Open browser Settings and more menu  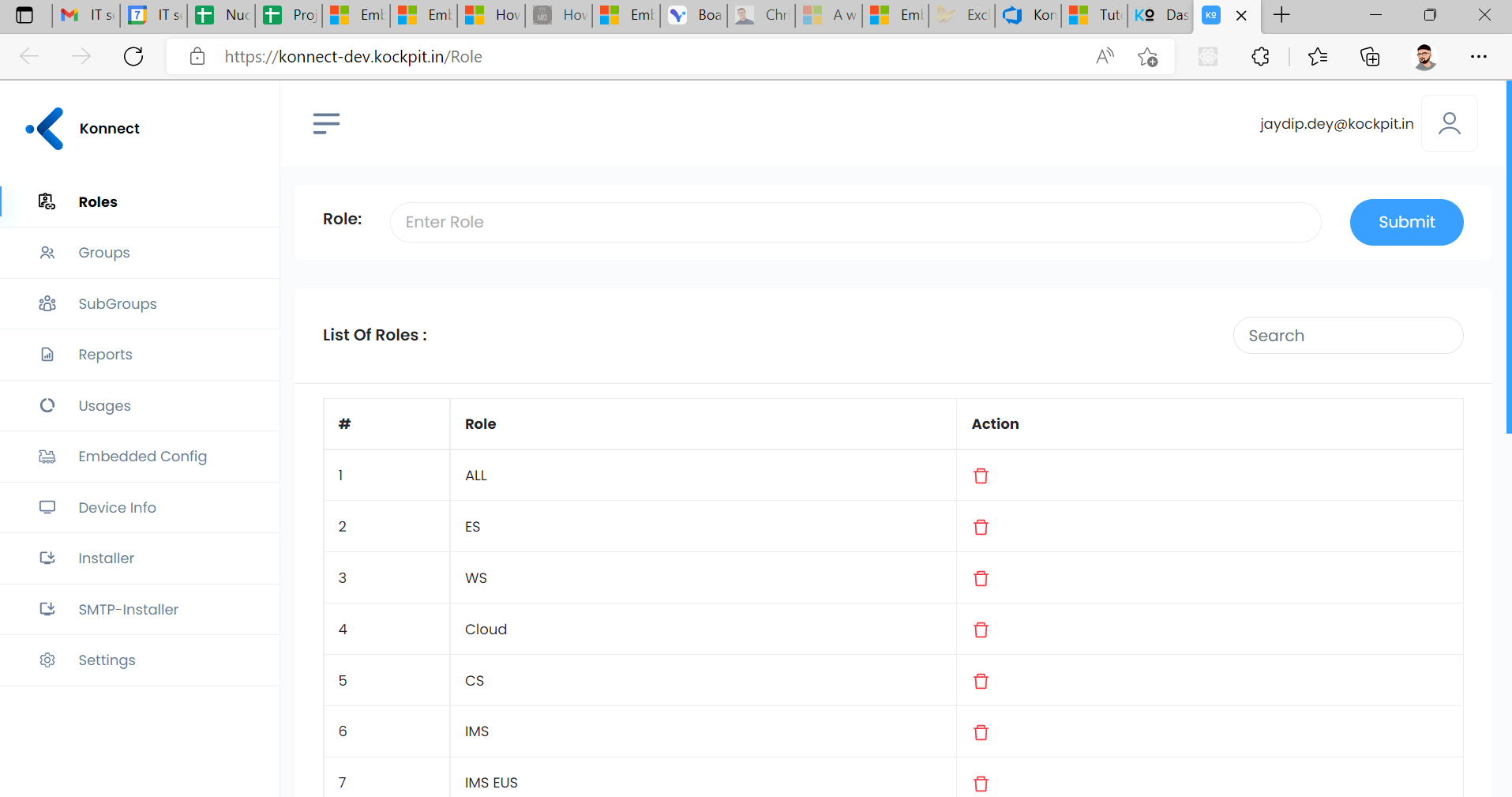click(x=1478, y=56)
